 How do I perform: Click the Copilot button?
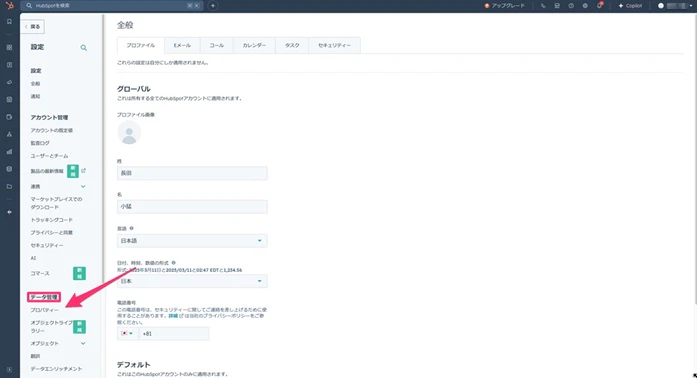pyautogui.click(x=630, y=6)
